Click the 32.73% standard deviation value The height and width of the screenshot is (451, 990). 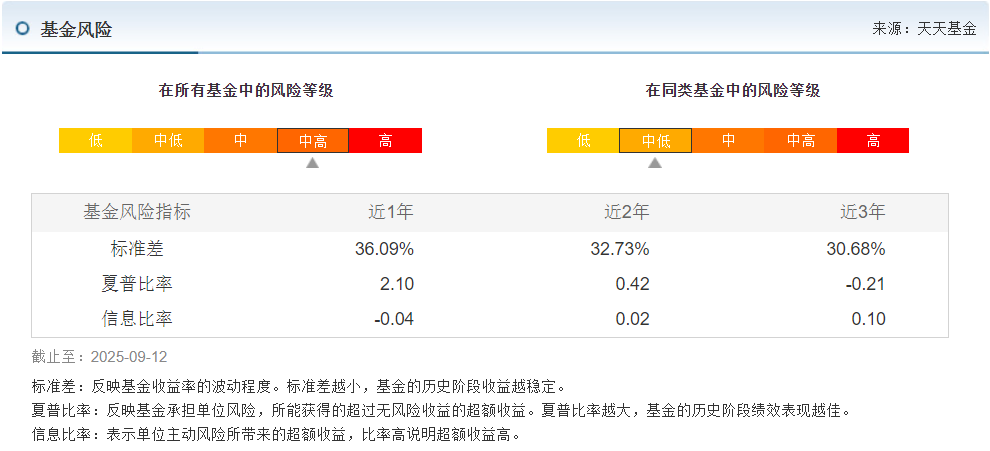[x=620, y=250]
